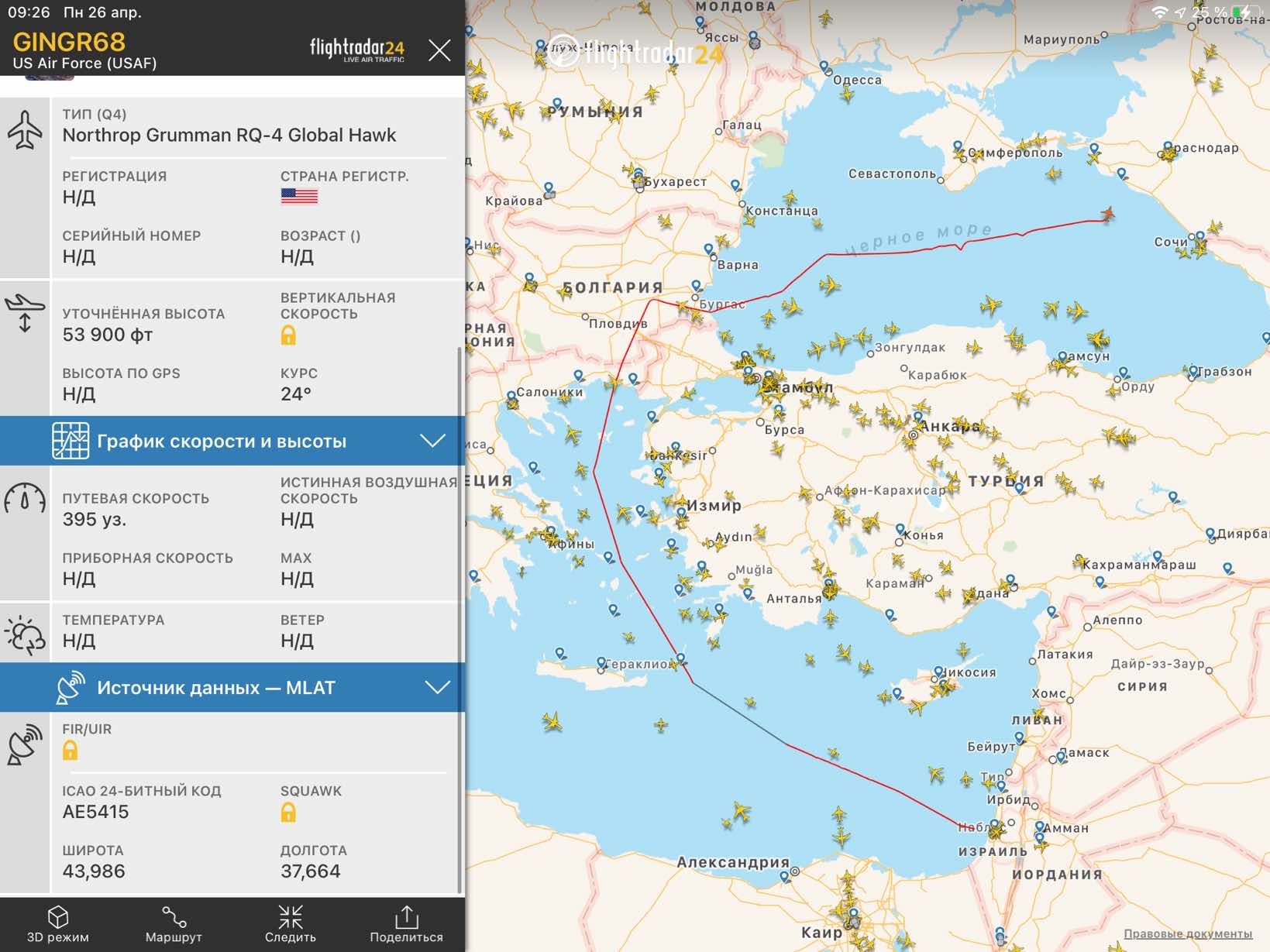This screenshot has height=952, width=1270.
Task: Tap the airport pin near Симферополь
Action: [959, 147]
